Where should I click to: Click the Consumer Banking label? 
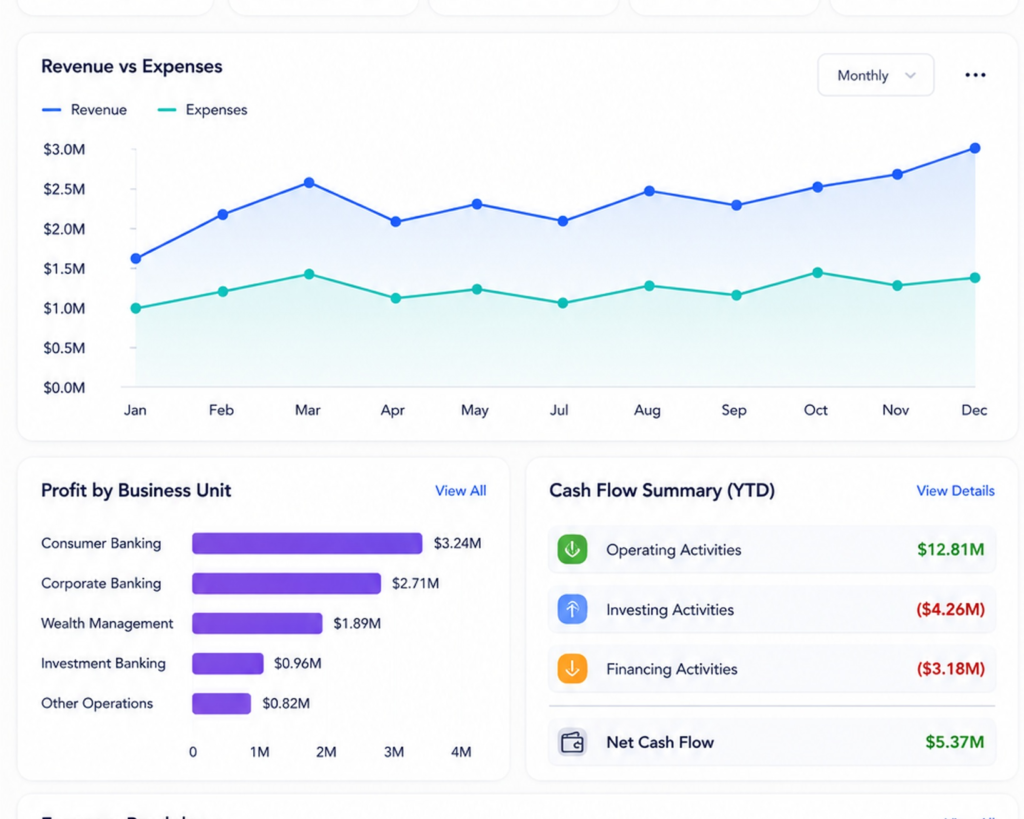pos(101,543)
